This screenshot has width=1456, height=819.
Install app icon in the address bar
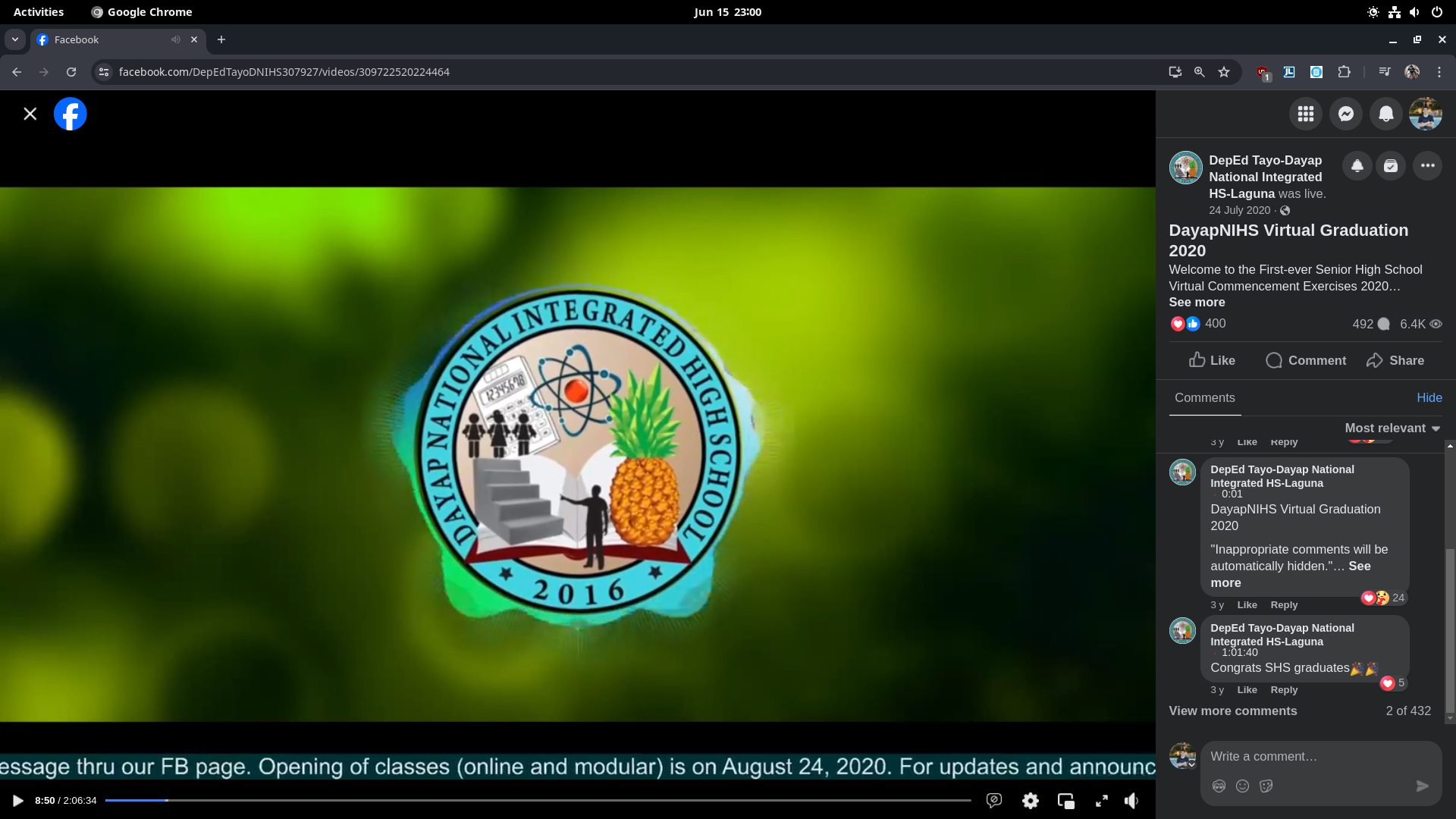tap(1175, 72)
